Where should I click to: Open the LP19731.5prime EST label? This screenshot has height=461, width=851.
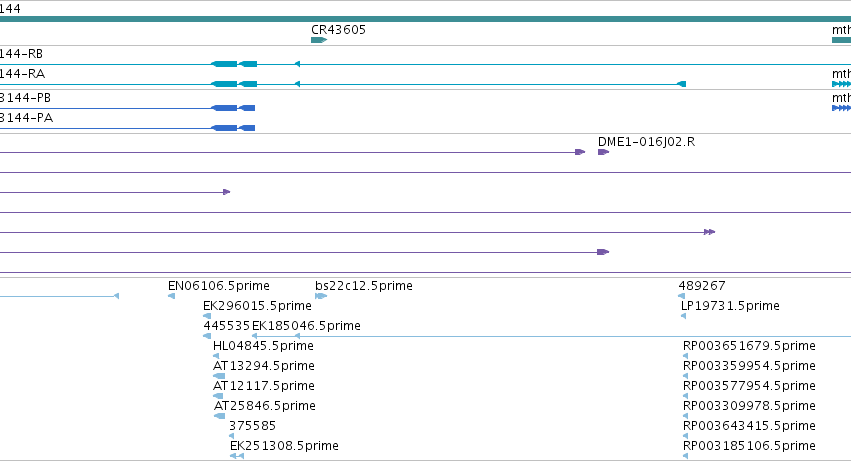(730, 306)
